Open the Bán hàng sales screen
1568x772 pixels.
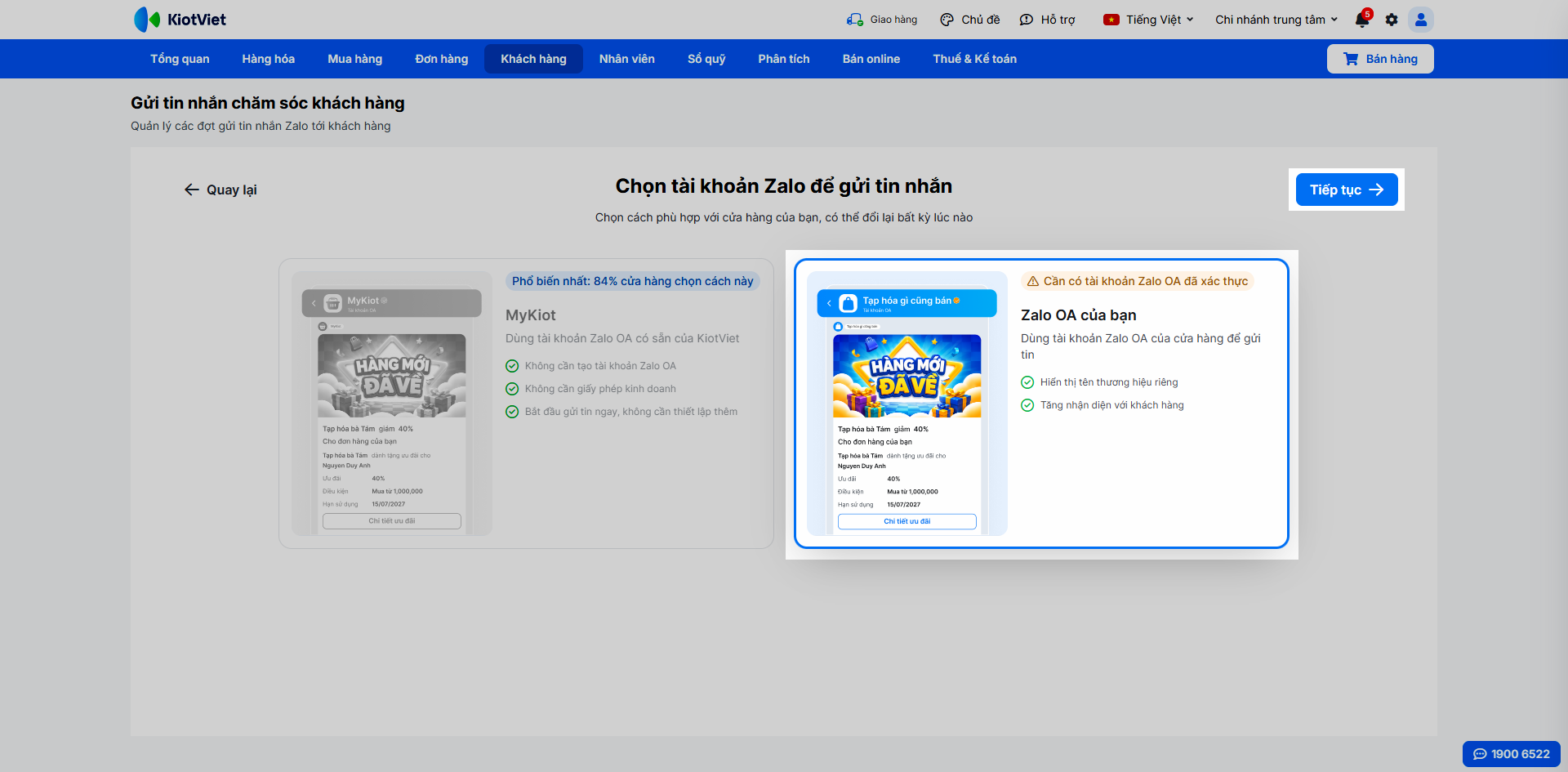(x=1380, y=59)
